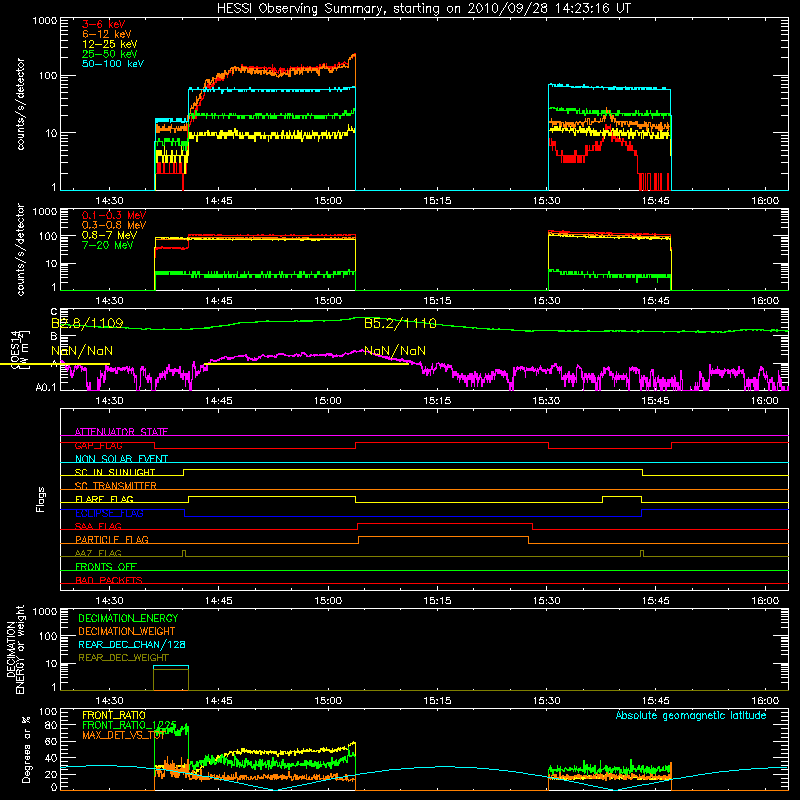Select the A0.1 tick on the GOES axis
800x800 pixels.
(x=46, y=388)
